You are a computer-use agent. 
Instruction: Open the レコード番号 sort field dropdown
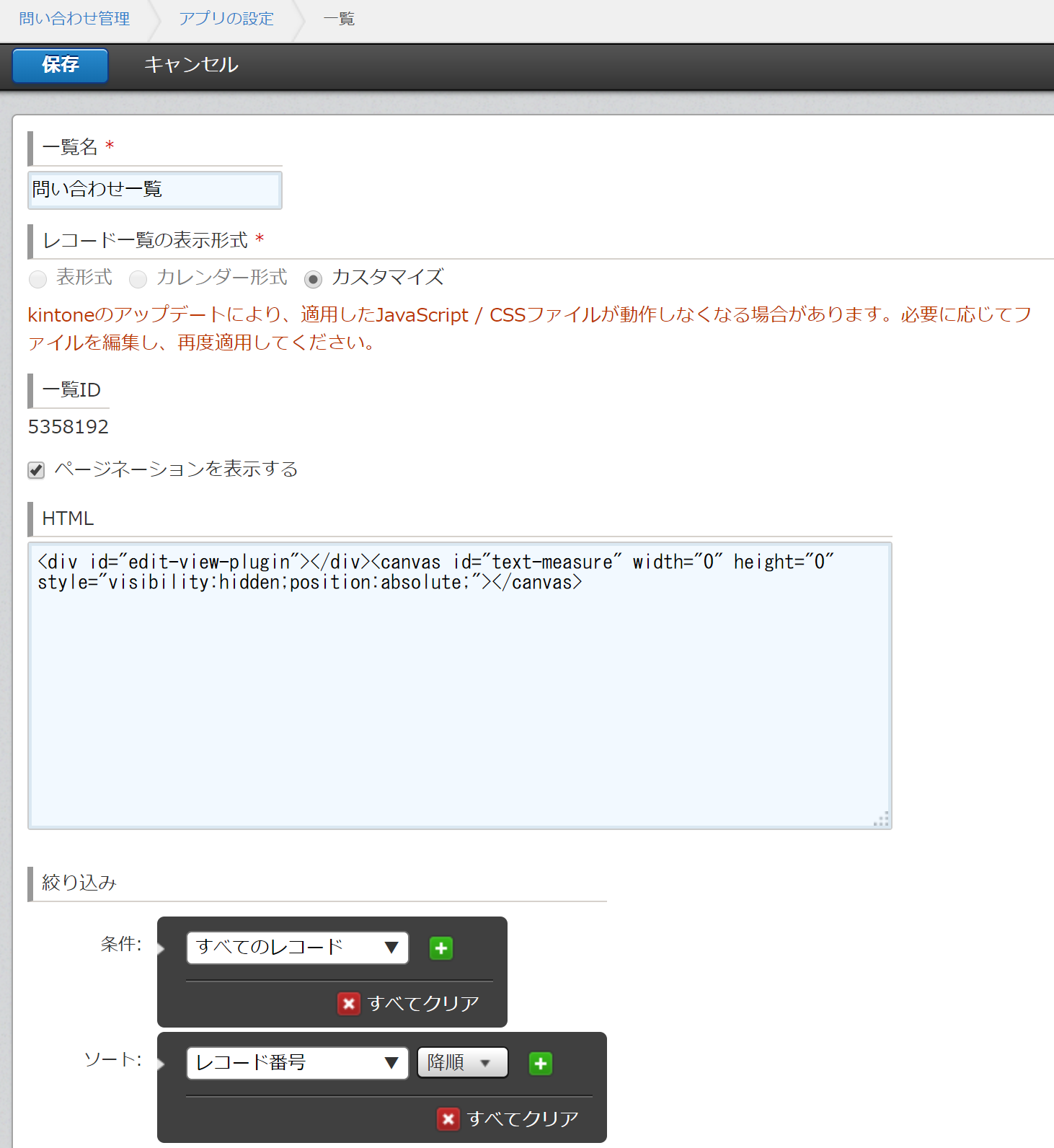(x=297, y=1063)
